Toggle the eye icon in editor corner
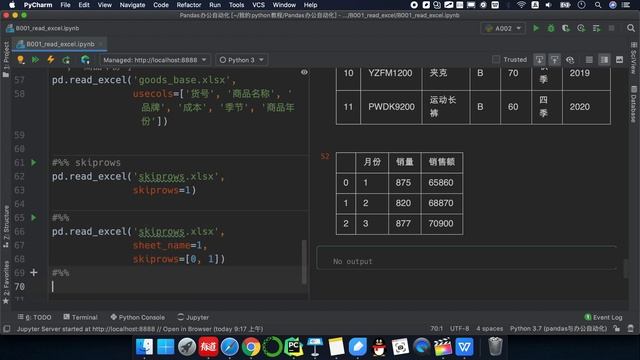This screenshot has height=360, width=640. [304, 72]
